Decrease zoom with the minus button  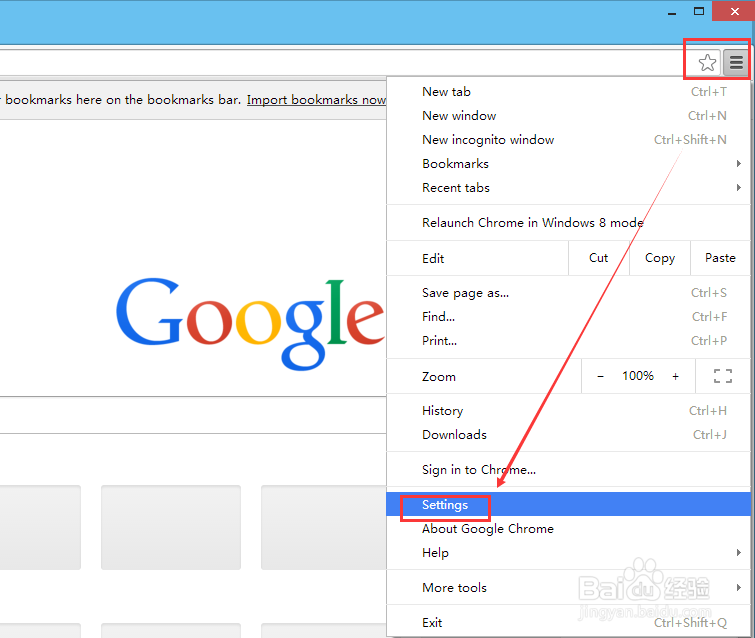tap(600, 377)
